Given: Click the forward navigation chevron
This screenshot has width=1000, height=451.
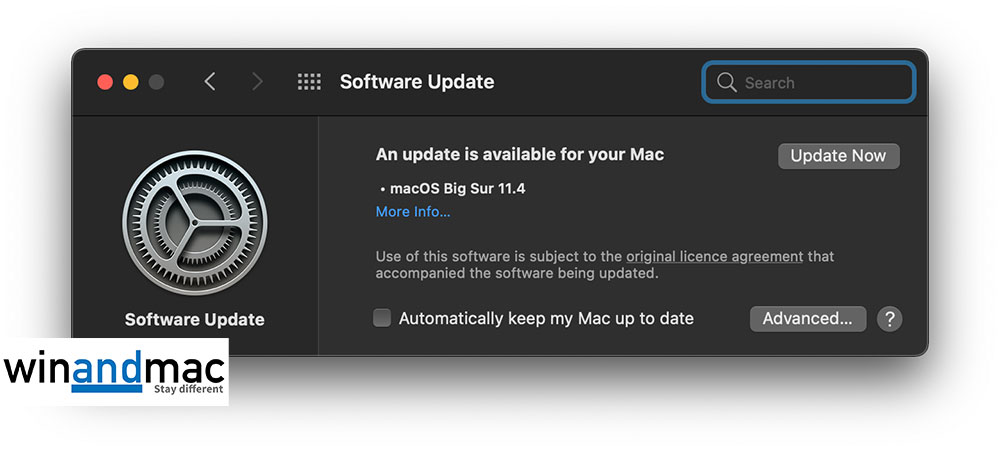Looking at the screenshot, I should click(x=257, y=82).
